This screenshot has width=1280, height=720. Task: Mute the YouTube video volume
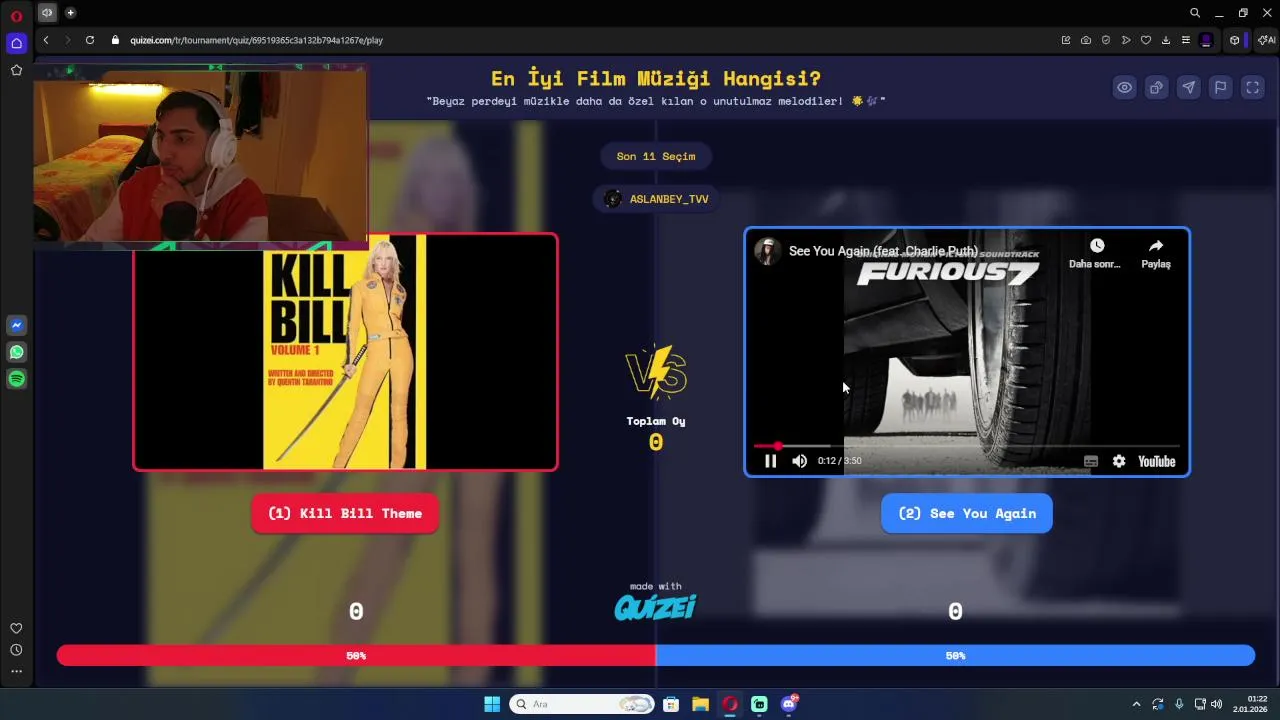pos(799,461)
